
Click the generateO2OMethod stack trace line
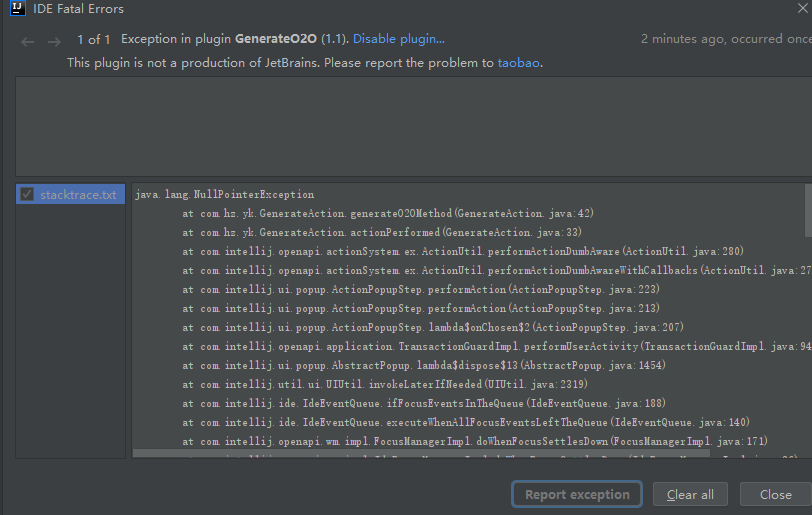tap(387, 213)
